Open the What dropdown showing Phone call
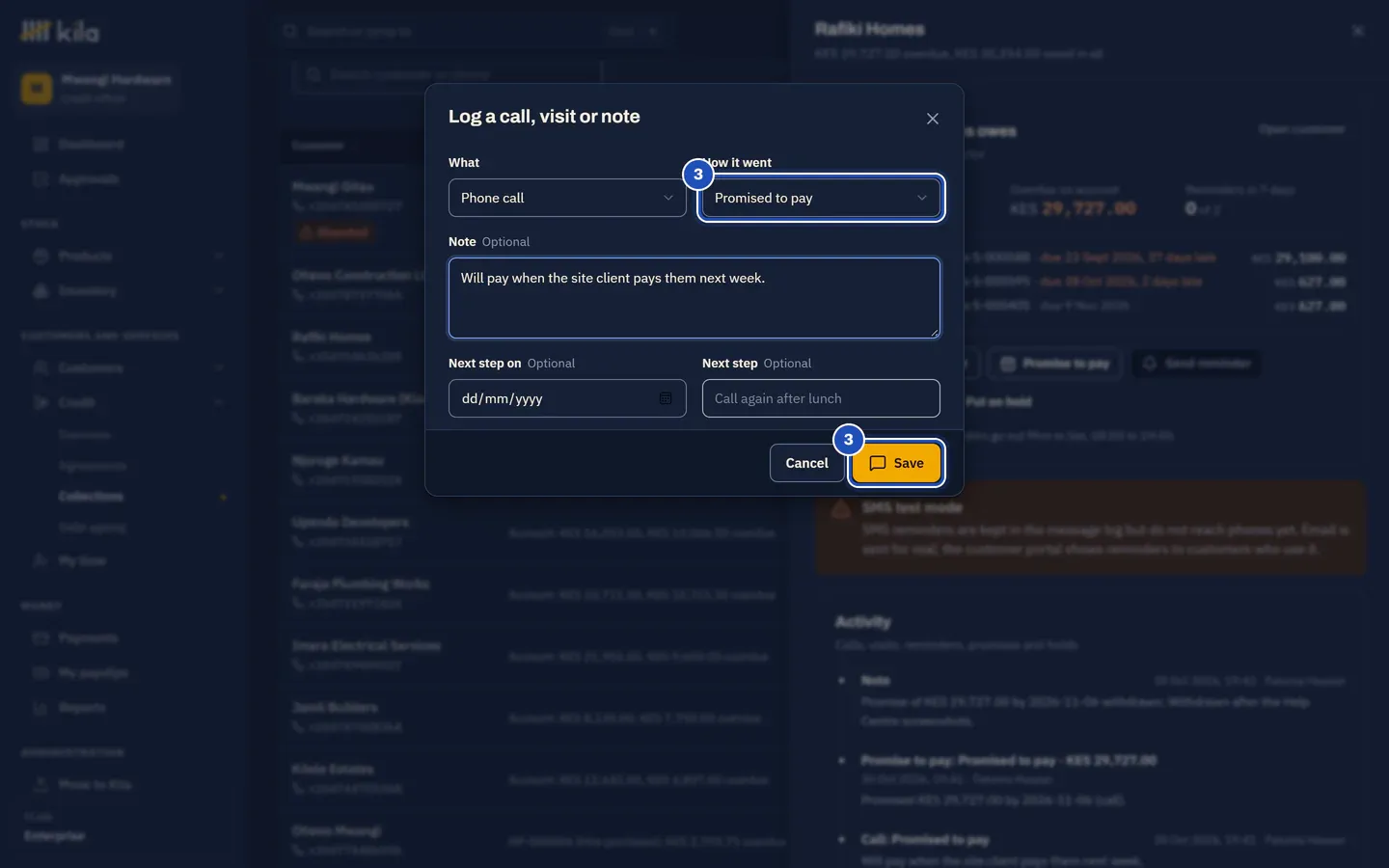Image resolution: width=1389 pixels, height=868 pixels. [x=567, y=198]
